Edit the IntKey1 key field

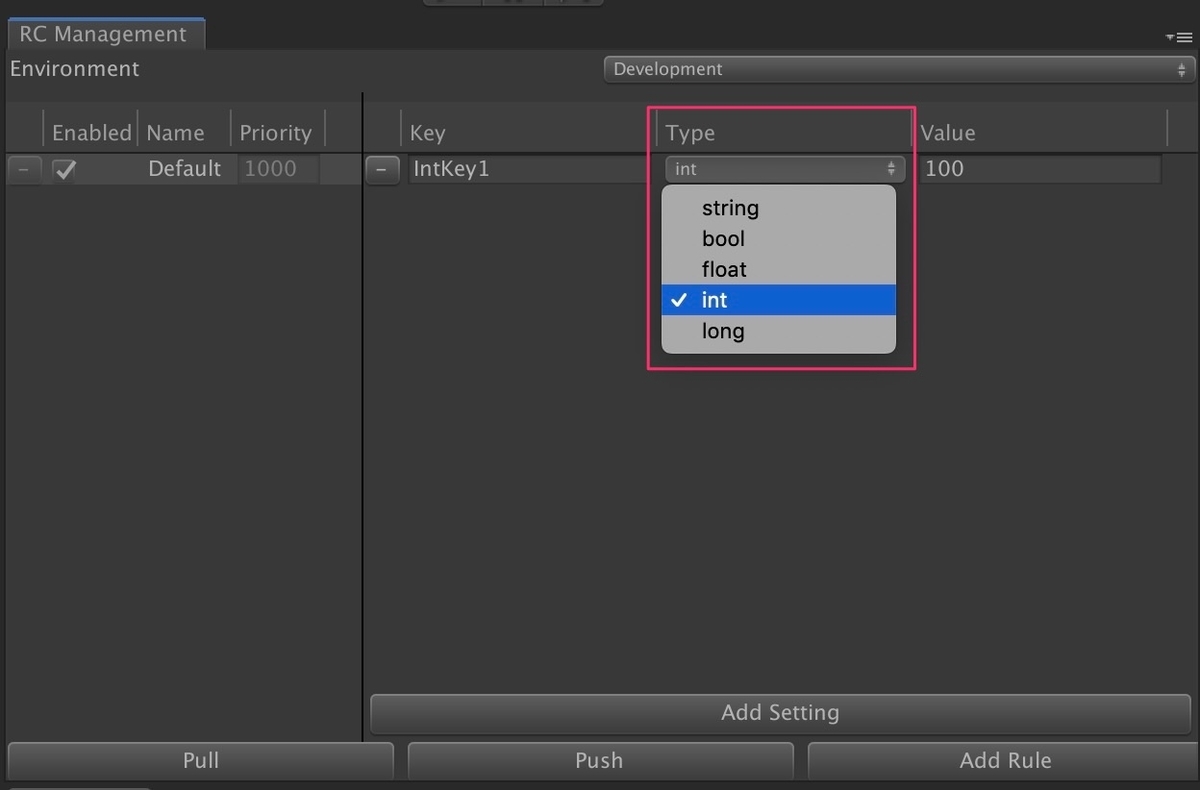point(530,169)
